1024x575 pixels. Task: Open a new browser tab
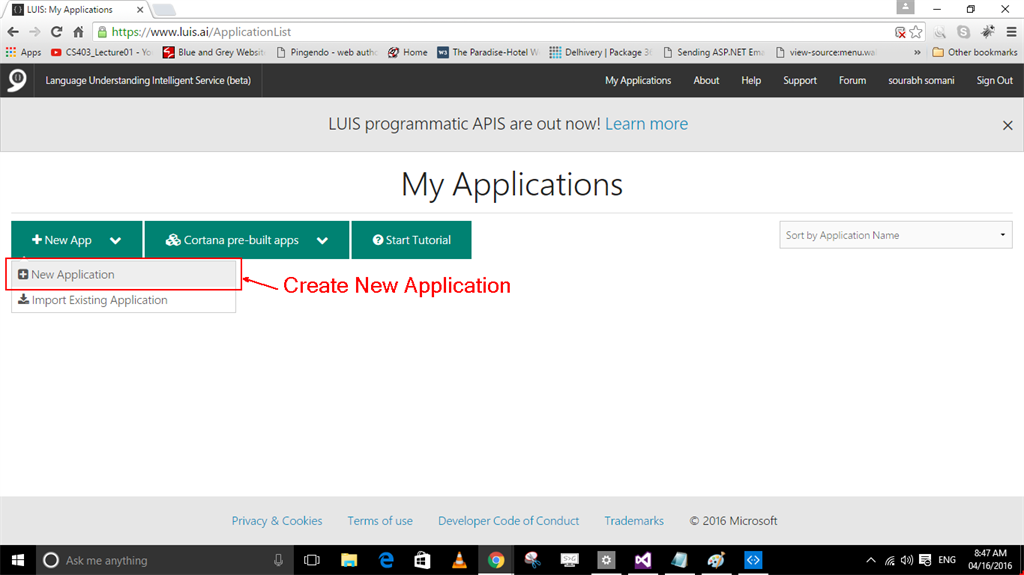click(x=164, y=10)
